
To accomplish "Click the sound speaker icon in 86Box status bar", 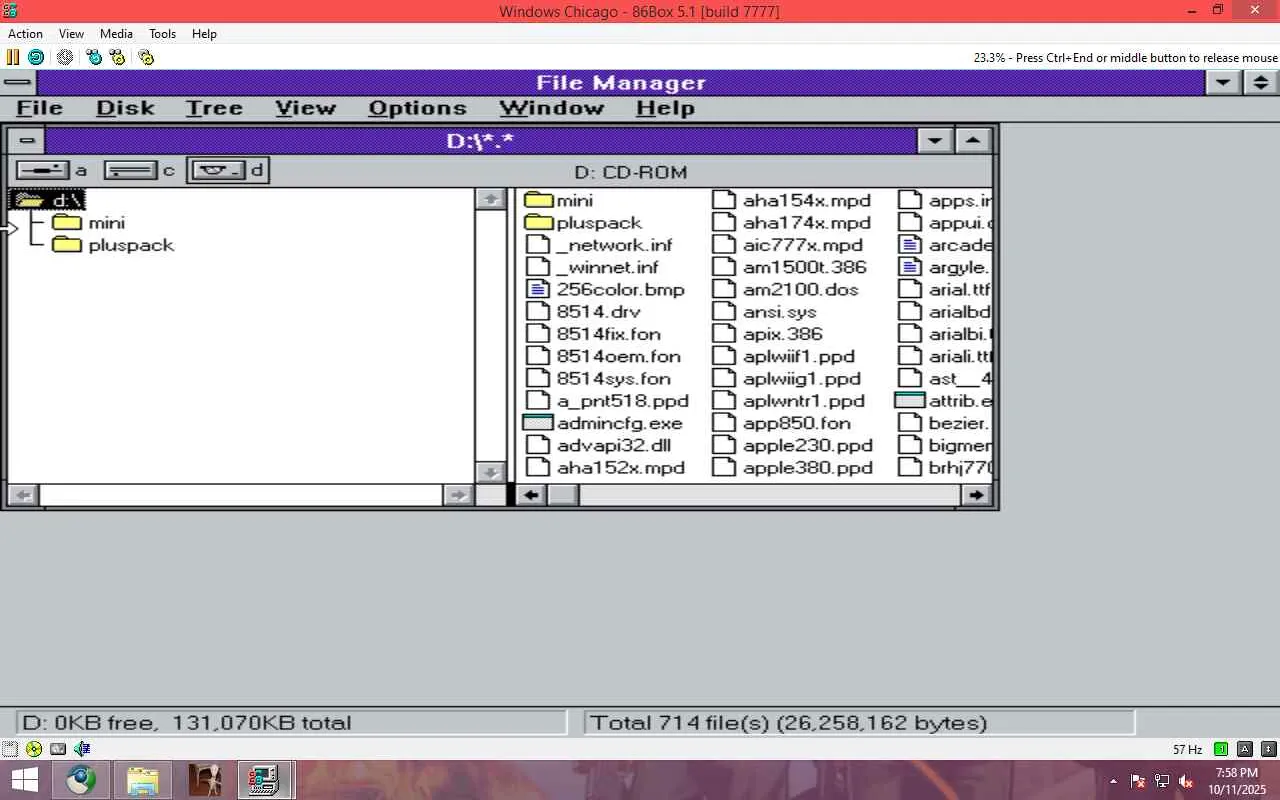I will (x=82, y=749).
